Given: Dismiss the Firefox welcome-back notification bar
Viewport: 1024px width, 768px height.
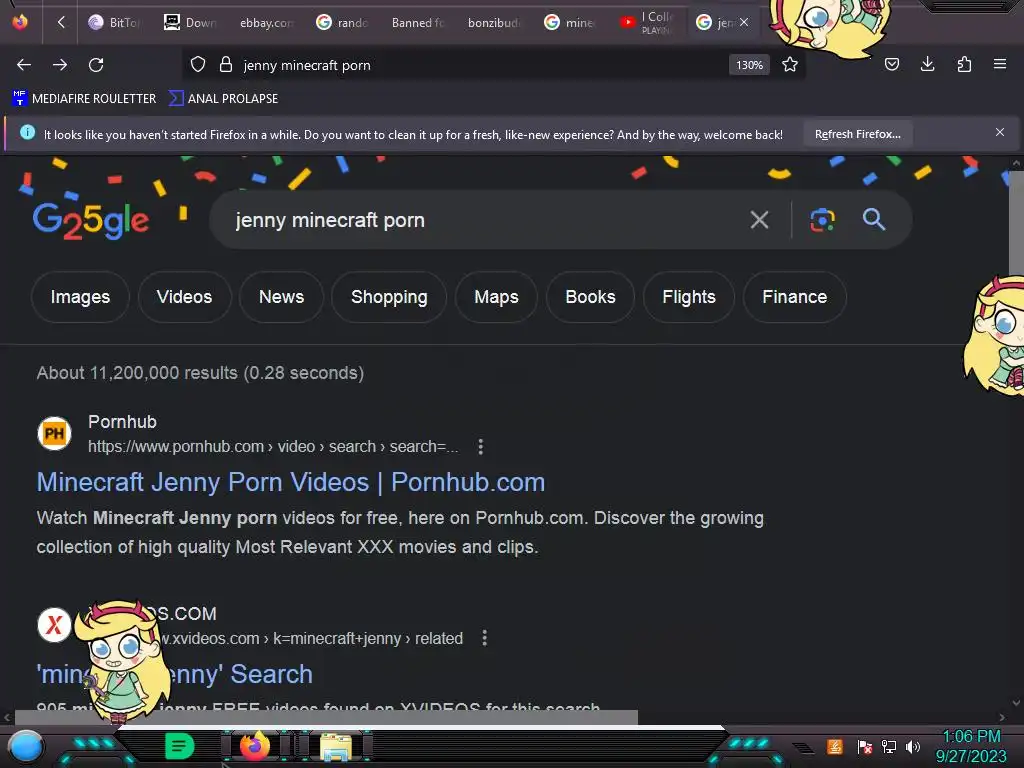Looking at the screenshot, I should pyautogui.click(x=999, y=133).
